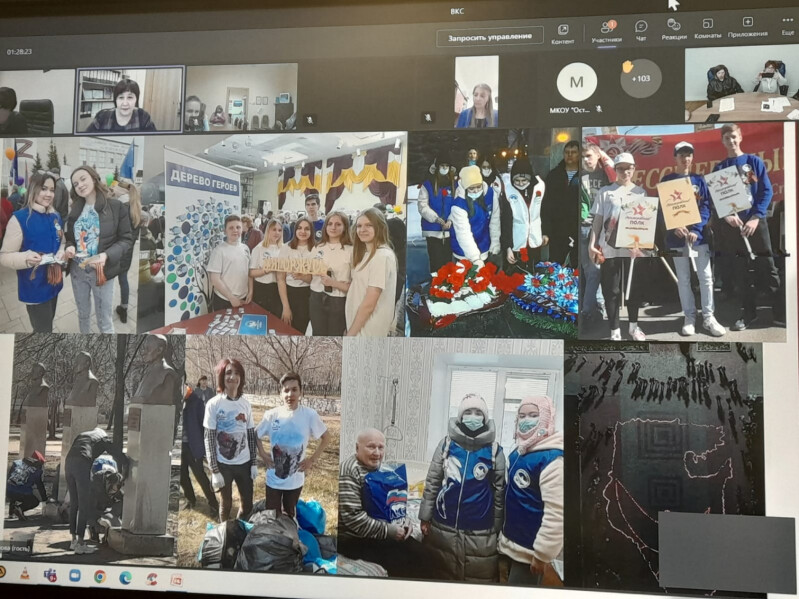Screen dimensions: 799x599
Task: Launch Zoom from the taskbar
Action: pyautogui.click(x=74, y=575)
